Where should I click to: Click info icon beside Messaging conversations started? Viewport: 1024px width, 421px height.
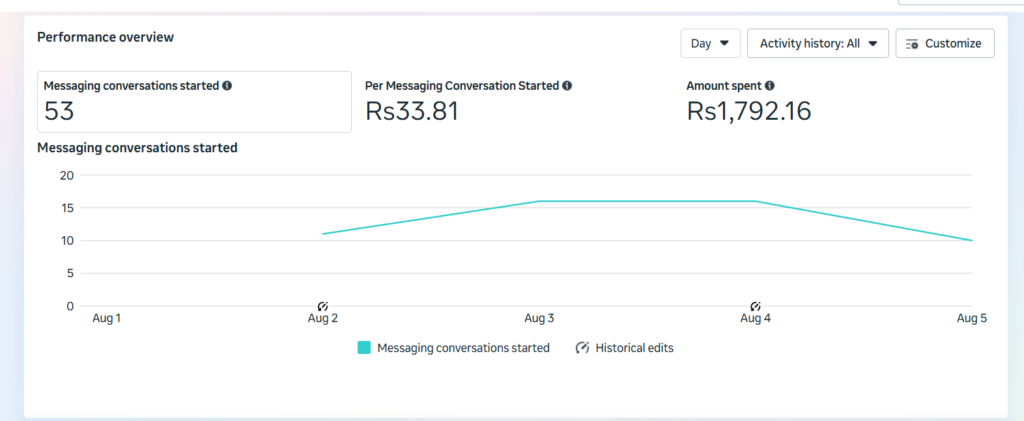227,86
